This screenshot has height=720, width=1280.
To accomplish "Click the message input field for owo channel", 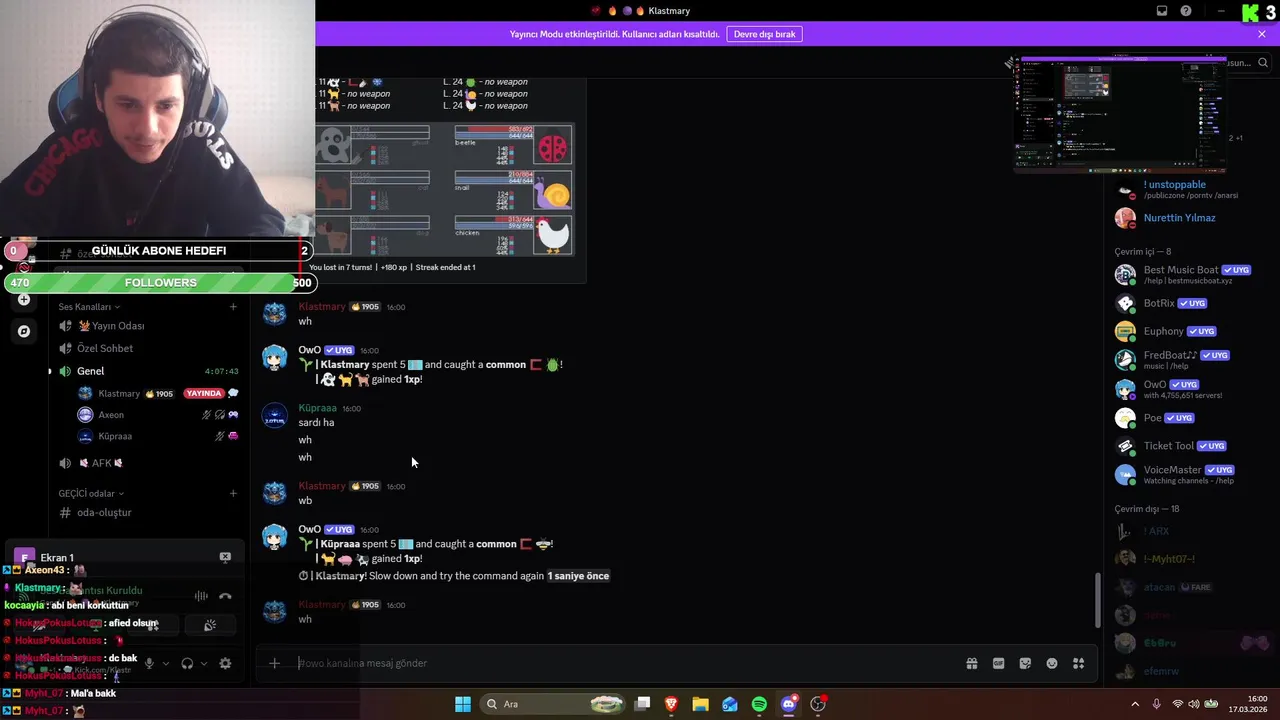I will pos(625,663).
